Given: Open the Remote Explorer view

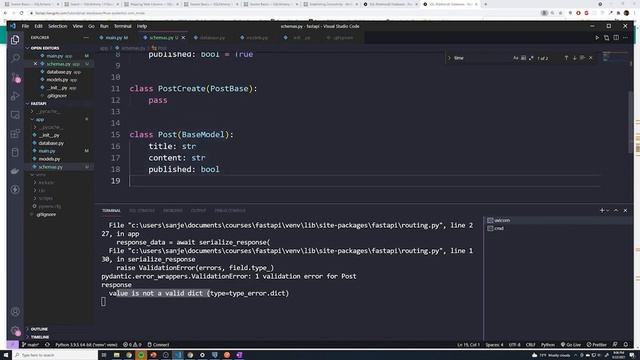Looking at the screenshot, I should pos(15,115).
